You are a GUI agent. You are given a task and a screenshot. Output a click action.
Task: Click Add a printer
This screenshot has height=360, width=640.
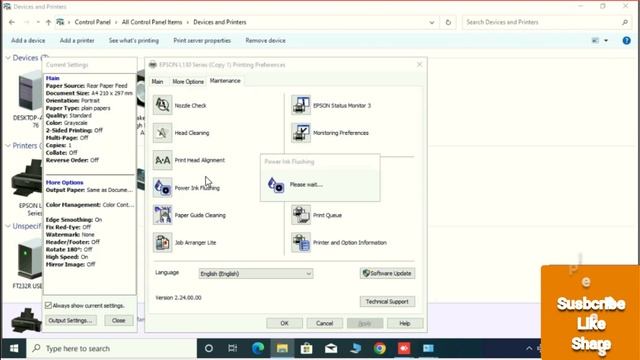click(x=77, y=40)
